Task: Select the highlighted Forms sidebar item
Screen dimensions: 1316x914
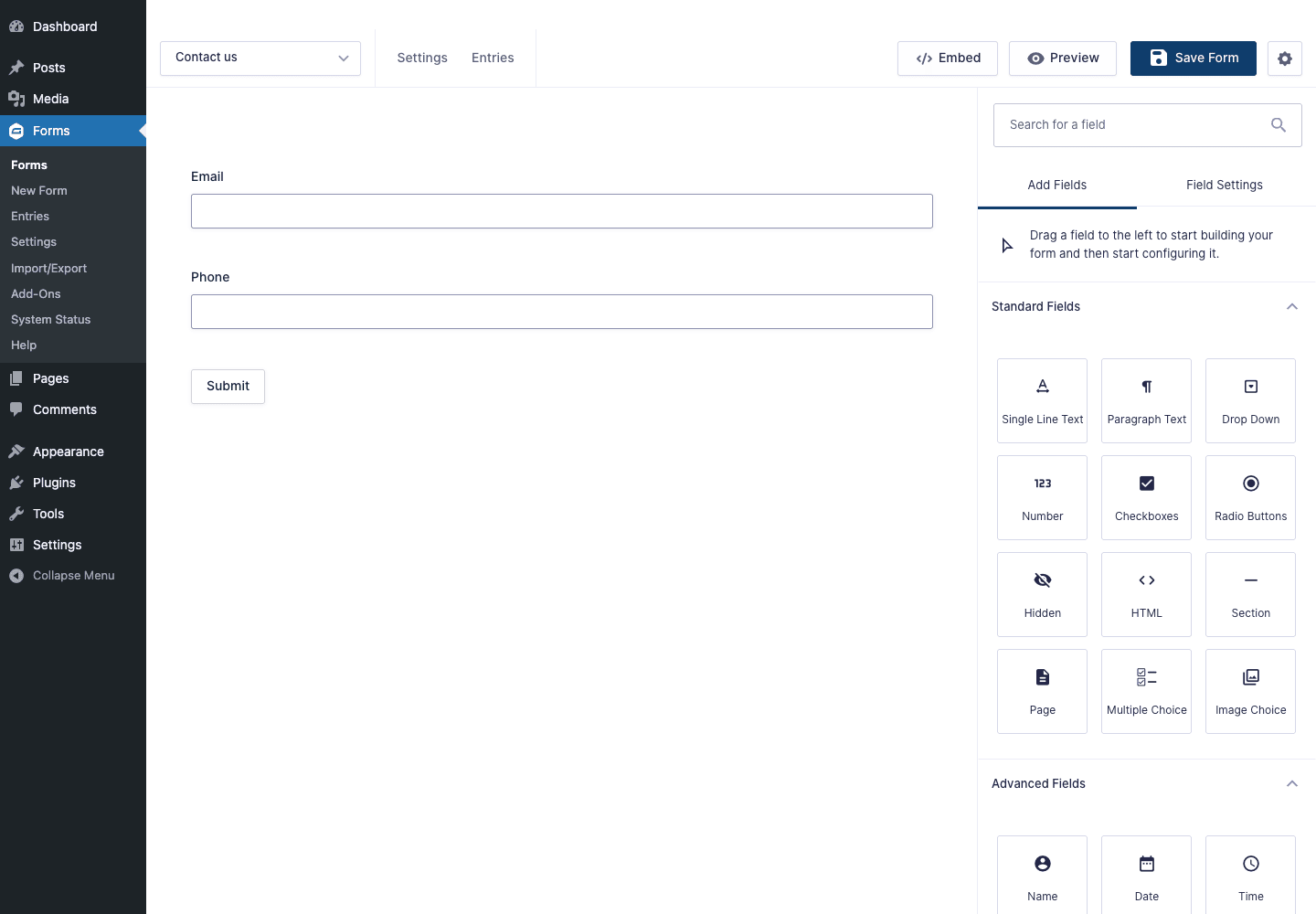Action: click(x=73, y=131)
